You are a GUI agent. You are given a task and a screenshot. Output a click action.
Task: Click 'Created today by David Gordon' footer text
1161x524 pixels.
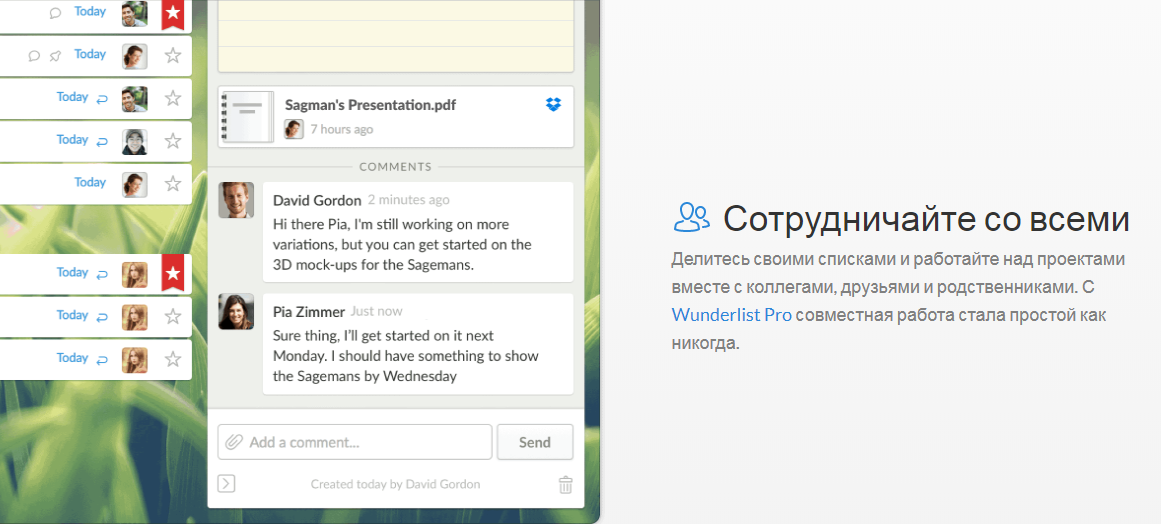tap(395, 484)
